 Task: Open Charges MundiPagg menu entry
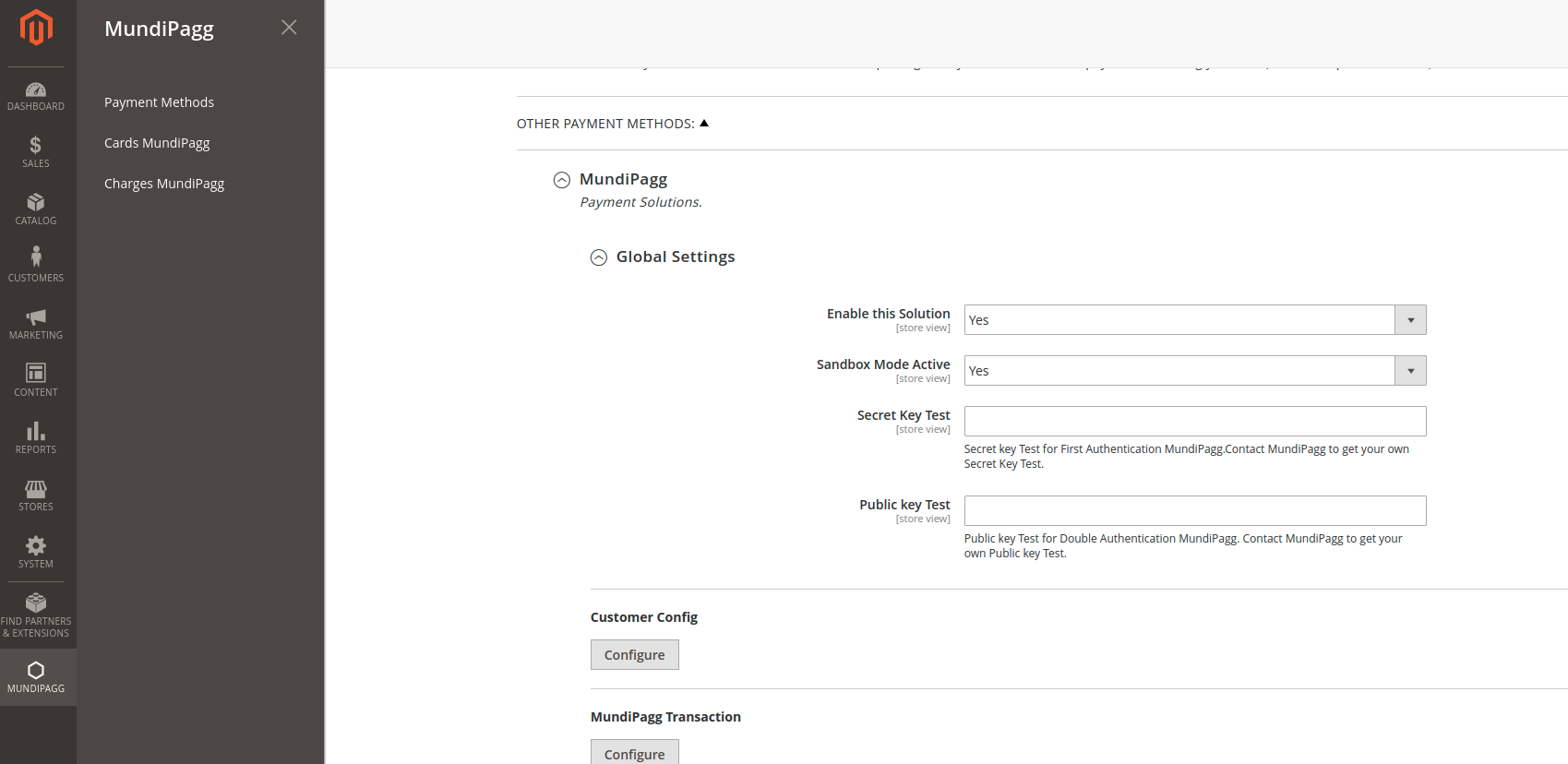pyautogui.click(x=164, y=184)
